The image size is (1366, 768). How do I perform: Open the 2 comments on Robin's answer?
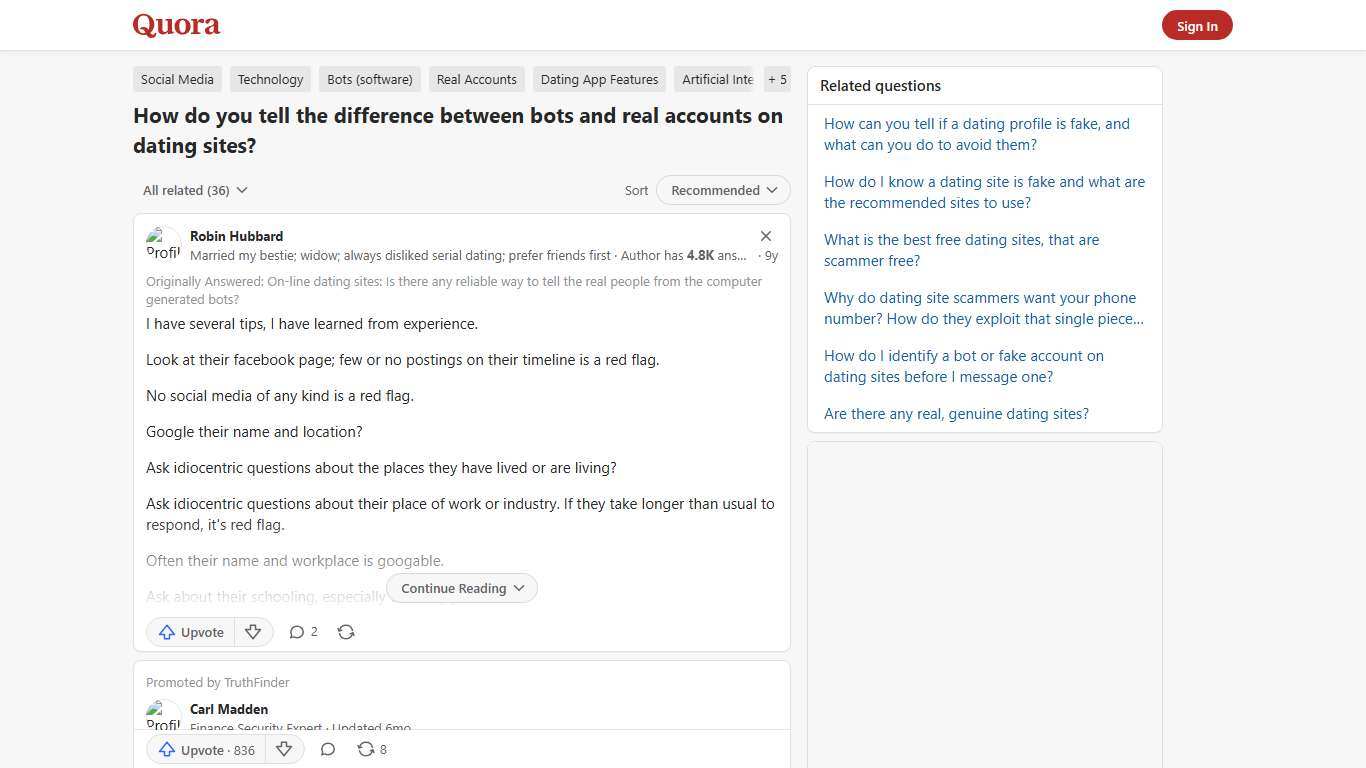(x=302, y=632)
